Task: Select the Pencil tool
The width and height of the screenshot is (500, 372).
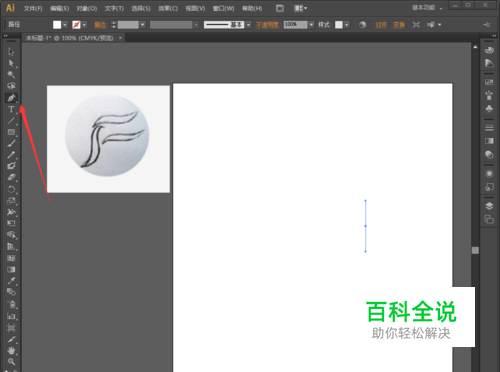Action: [11, 155]
